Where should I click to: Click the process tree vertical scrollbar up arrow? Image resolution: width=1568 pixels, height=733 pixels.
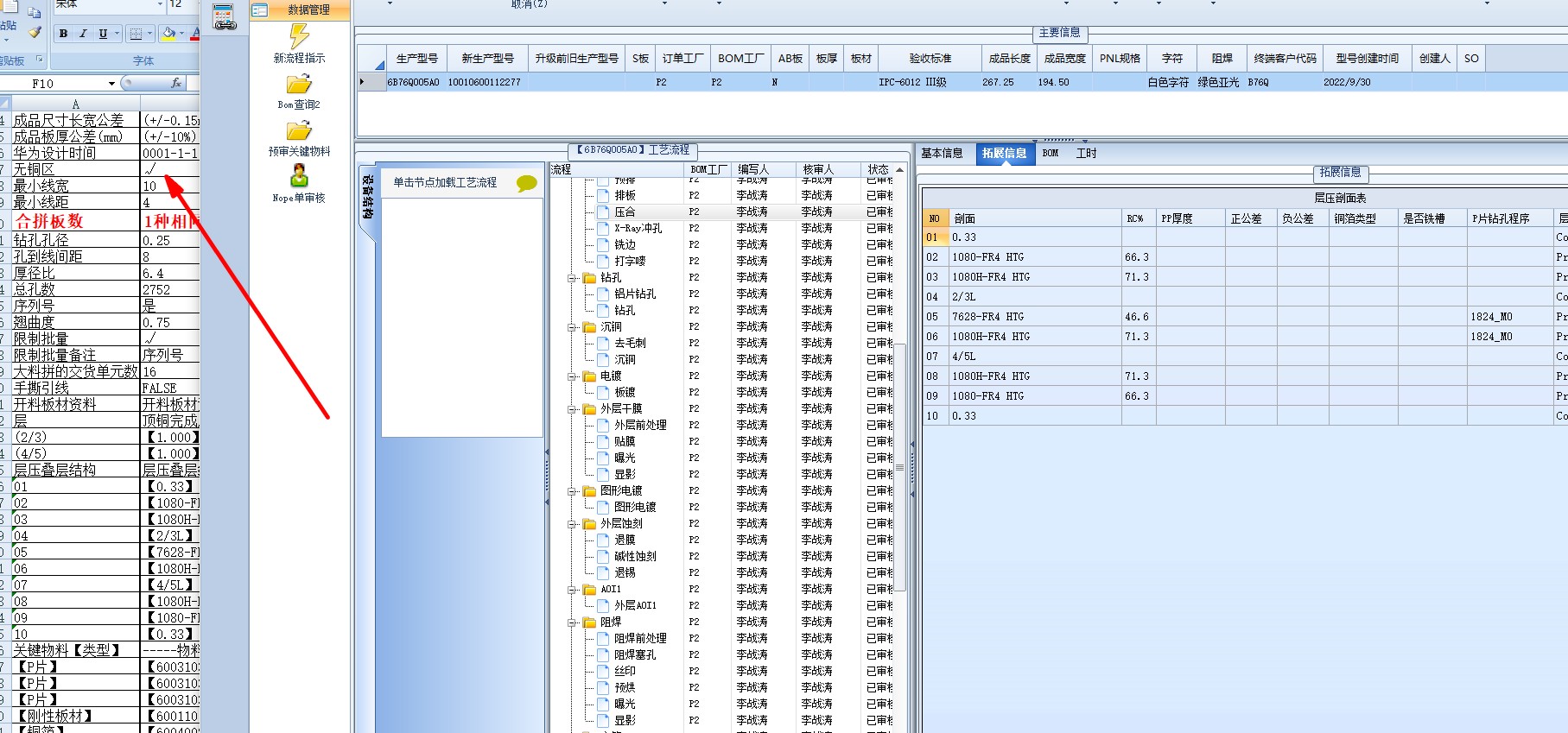(x=899, y=170)
